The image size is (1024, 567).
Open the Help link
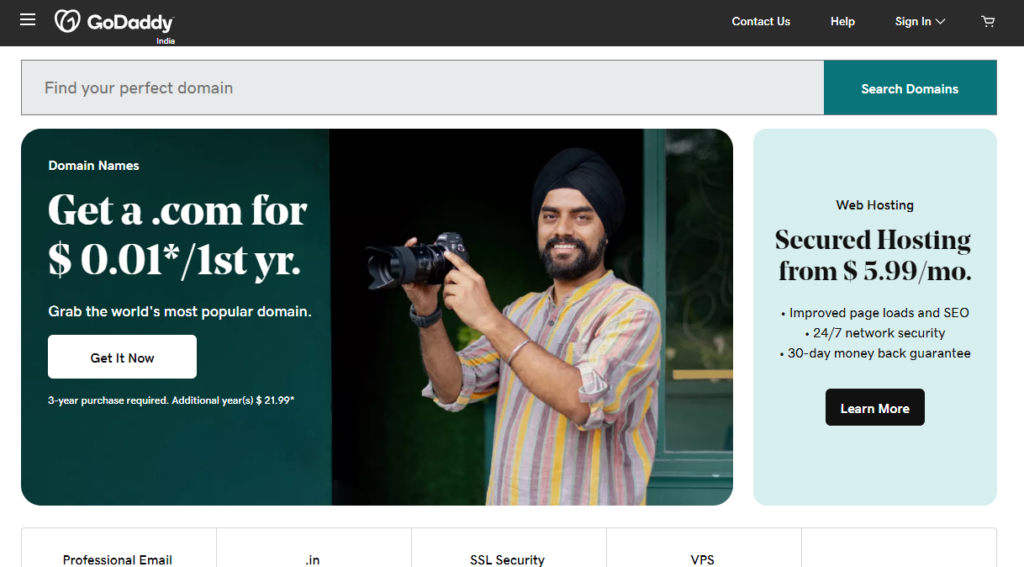click(x=842, y=22)
